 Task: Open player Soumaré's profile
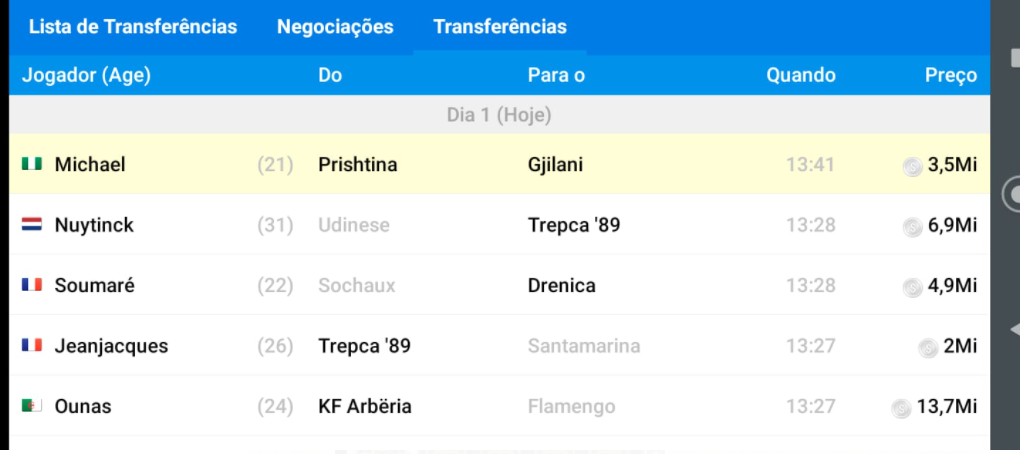[x=94, y=285]
